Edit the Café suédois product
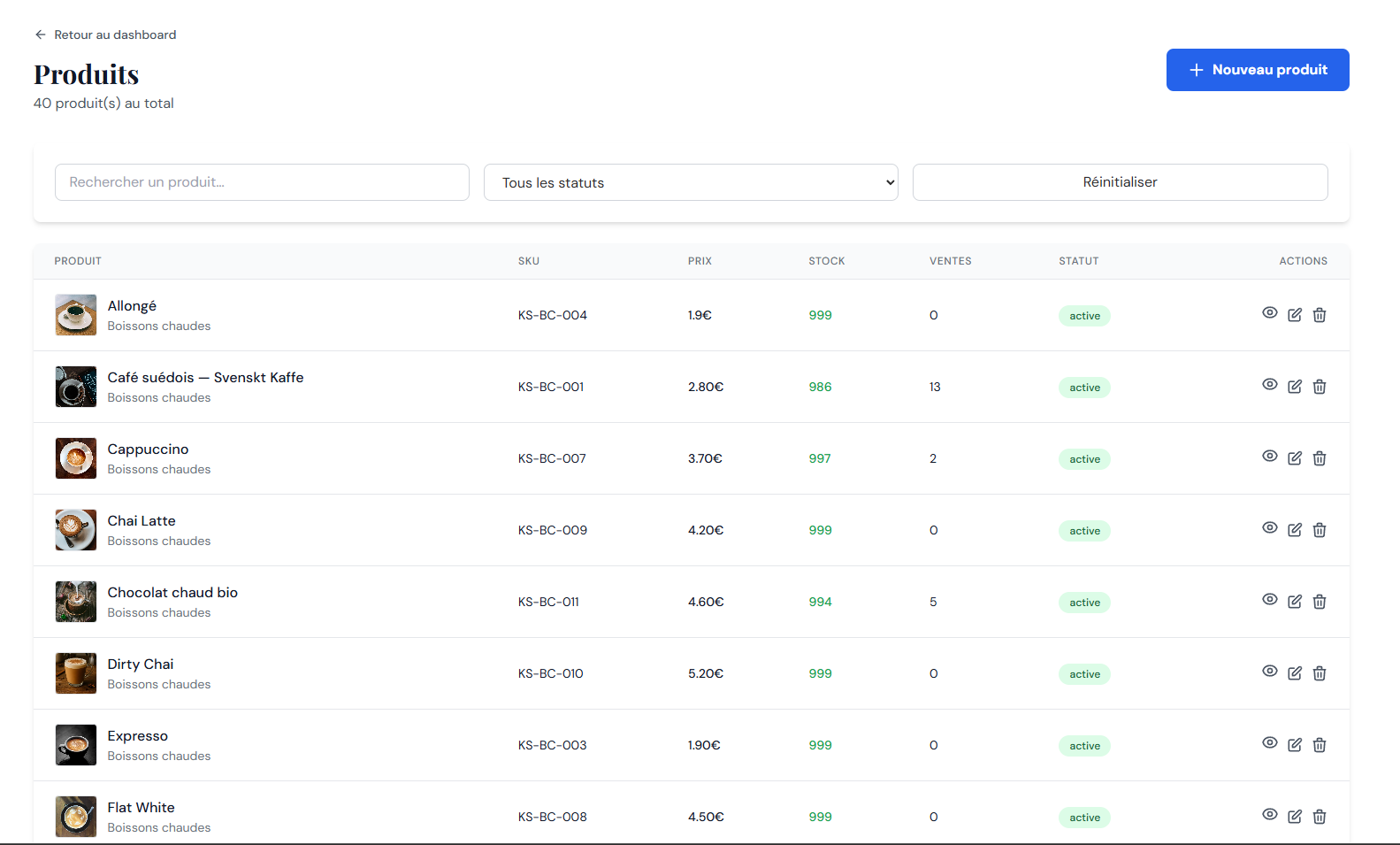 1295,387
